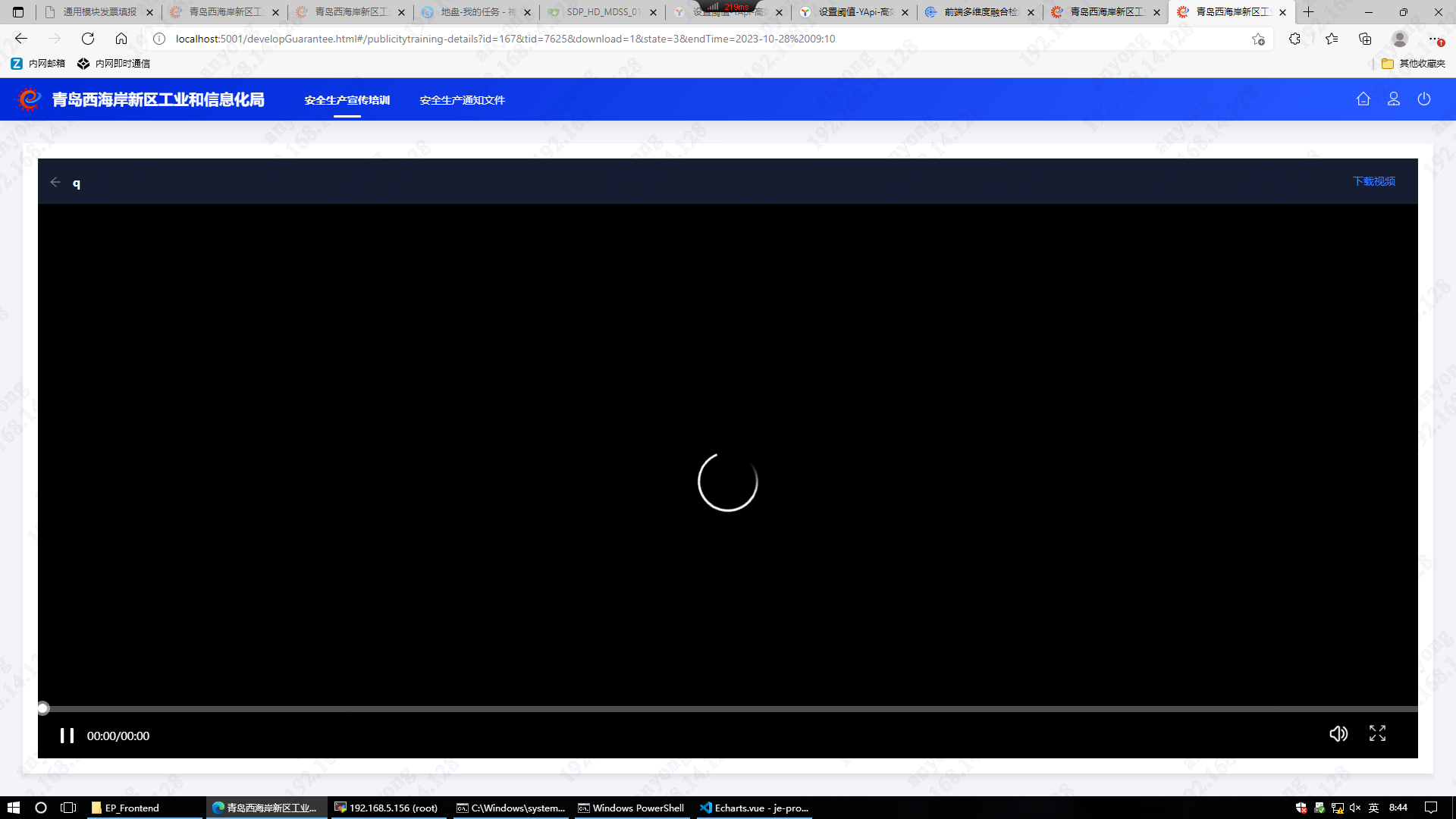
Task: Open the 安全生产宣传培训 tab
Action: coord(347,100)
